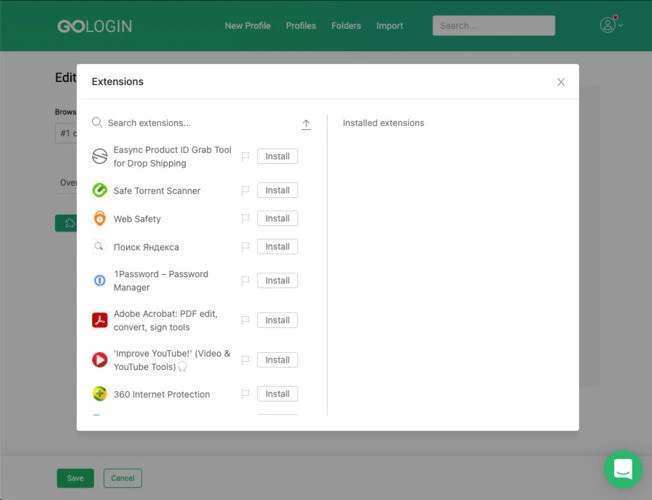Install the Web Safety extension
This screenshot has height=500, width=652.
277,218
